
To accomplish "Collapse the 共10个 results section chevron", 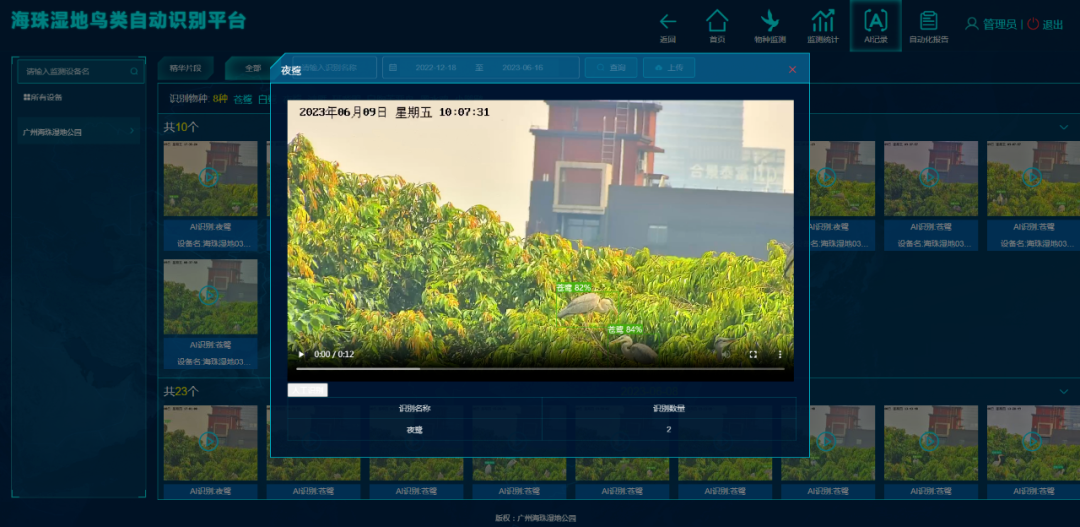I will 1063,127.
